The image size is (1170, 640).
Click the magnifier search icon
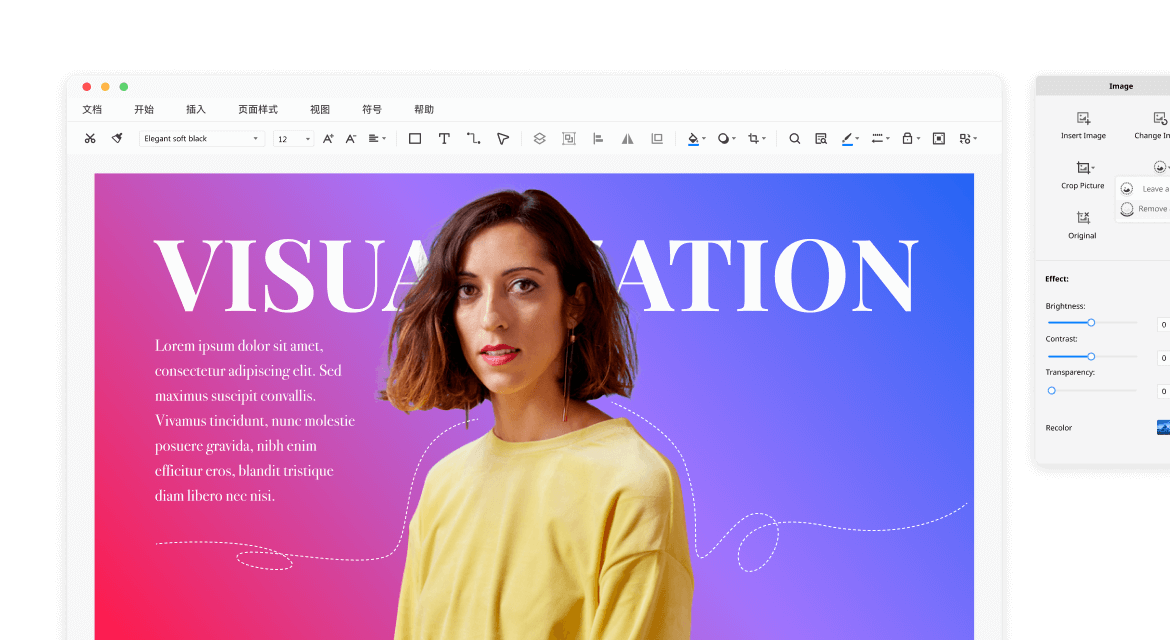coord(795,139)
